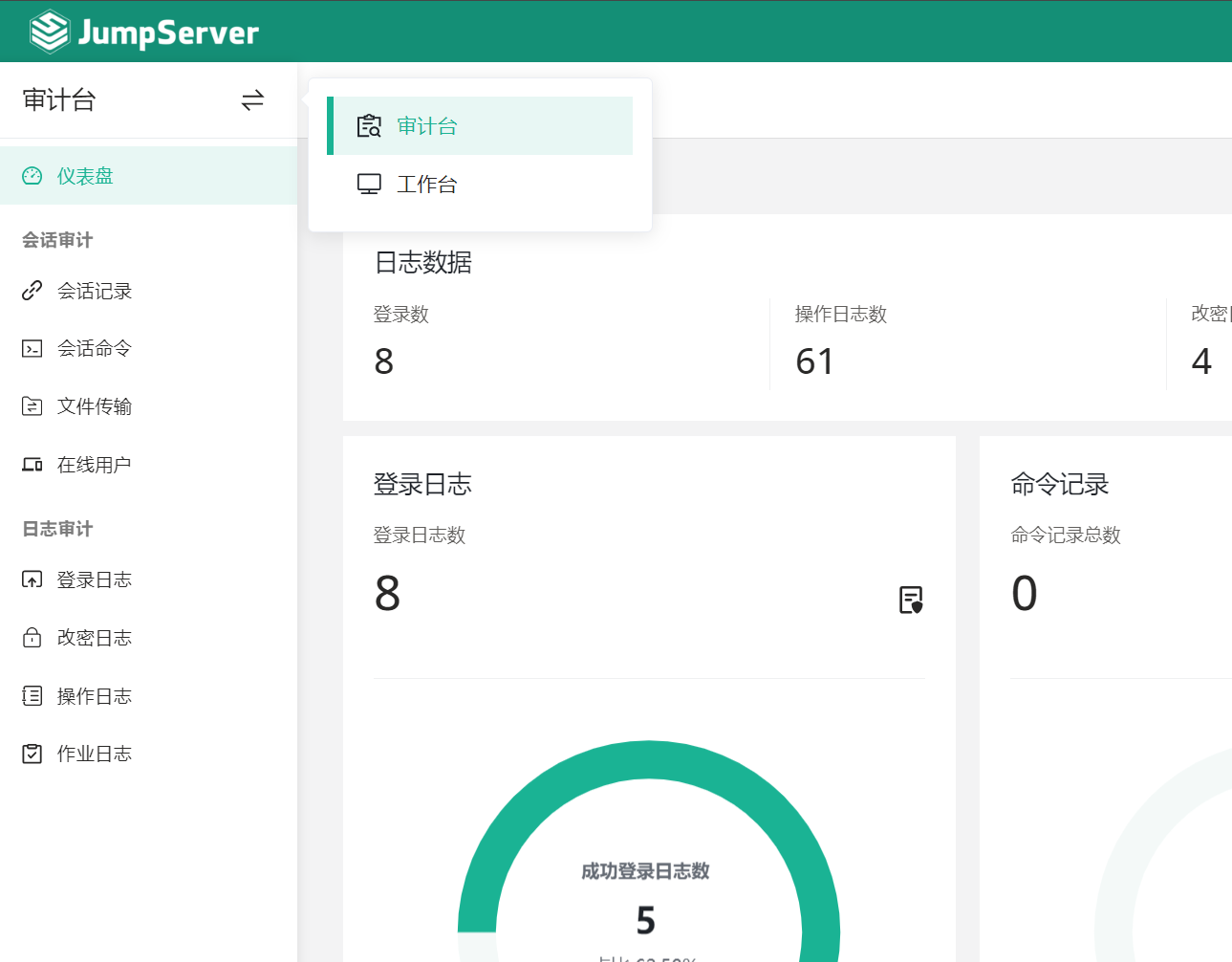Open 作业日志 from the sidebar

click(x=94, y=754)
